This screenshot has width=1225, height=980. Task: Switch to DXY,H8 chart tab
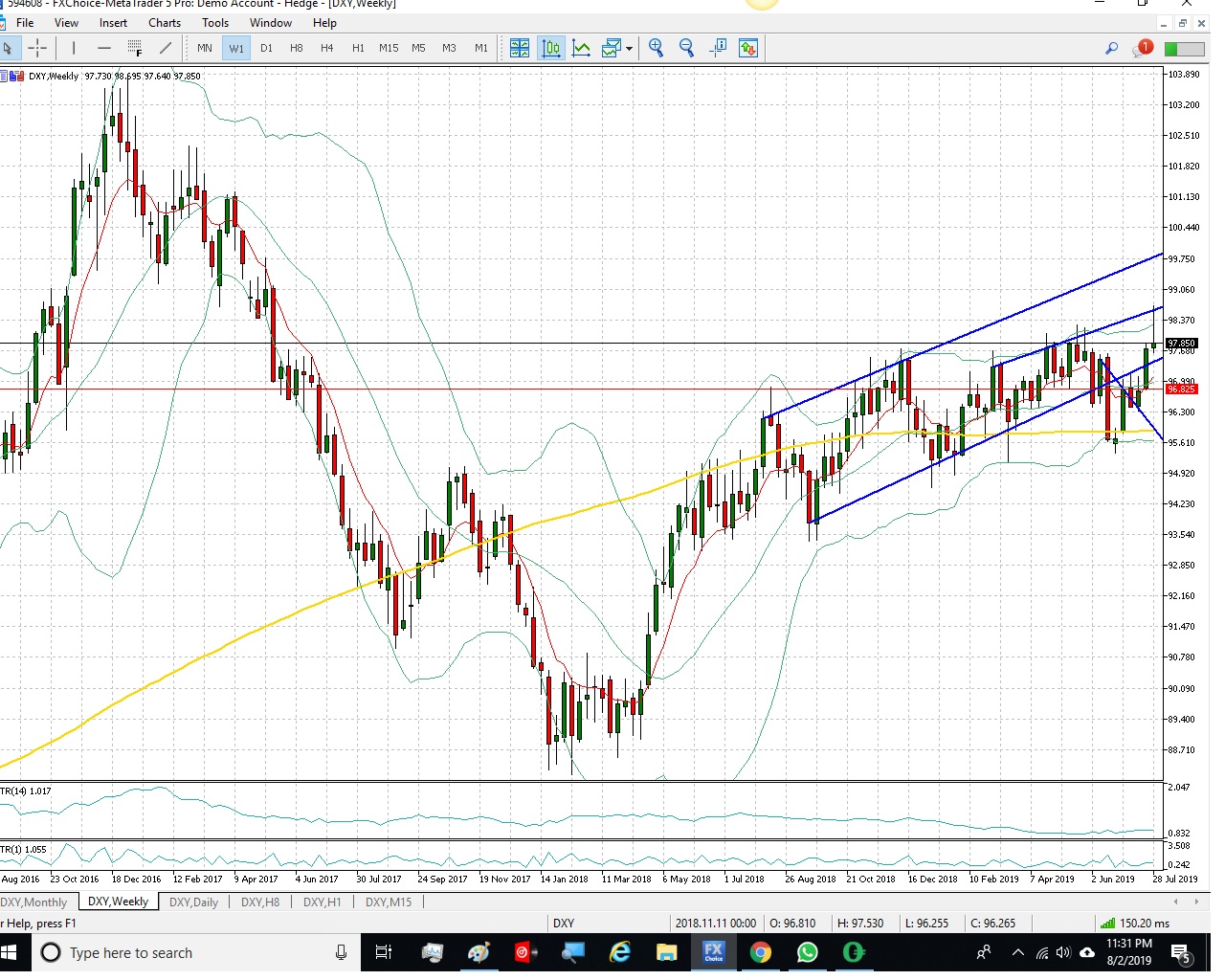(x=260, y=902)
